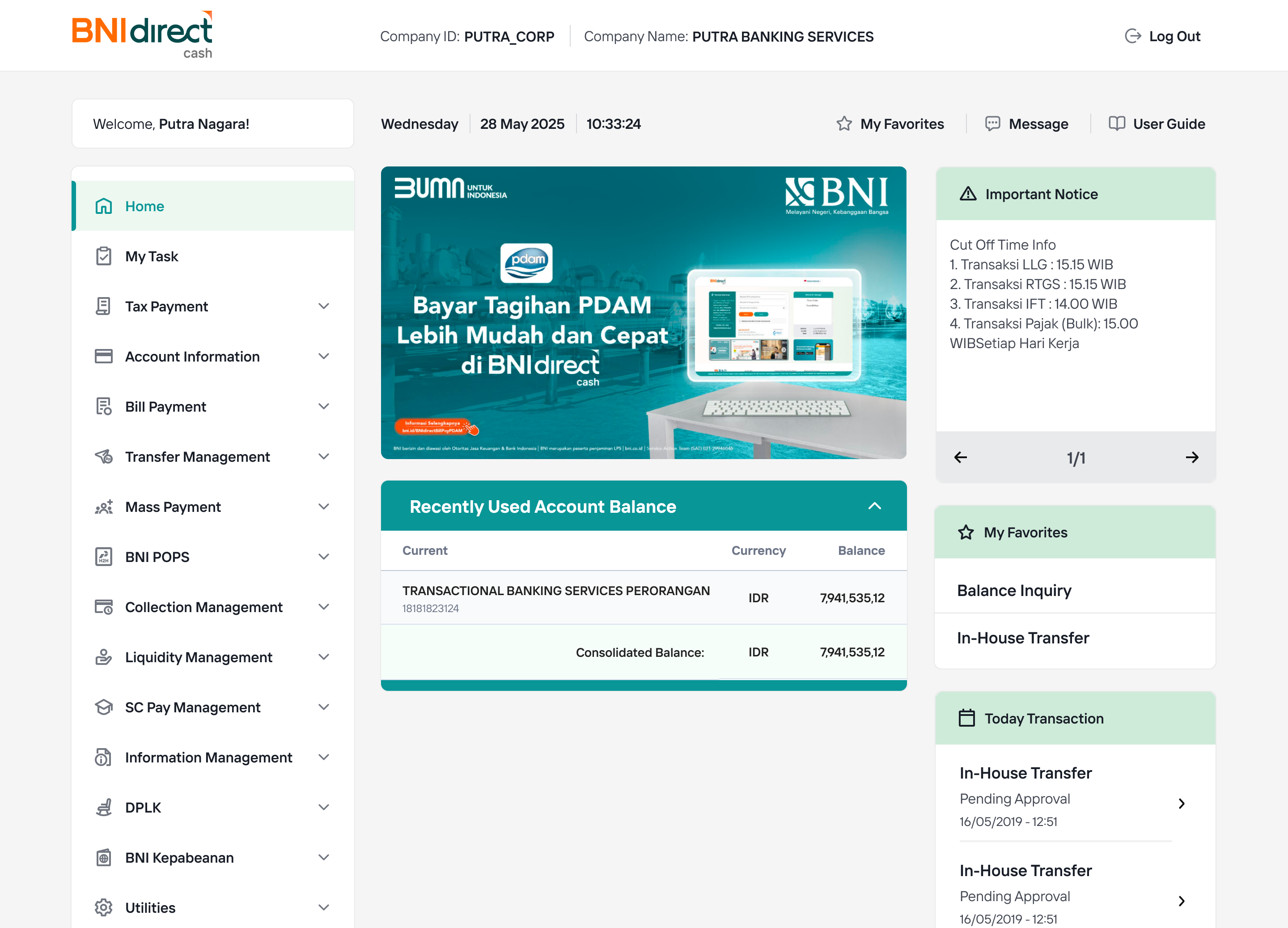Collapse the Recently Used Account Balance panel
Viewport: 1288px width, 928px height.
click(875, 506)
